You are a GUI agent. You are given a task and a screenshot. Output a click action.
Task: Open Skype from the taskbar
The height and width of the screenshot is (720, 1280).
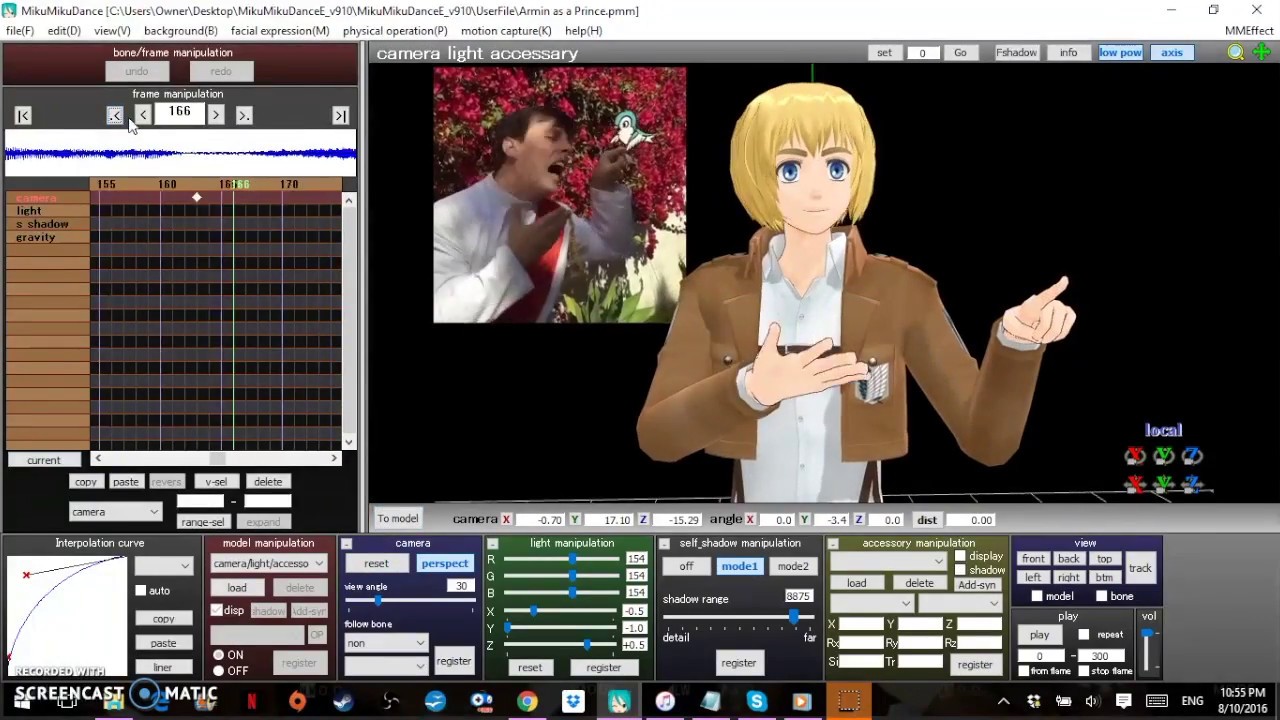pos(757,701)
